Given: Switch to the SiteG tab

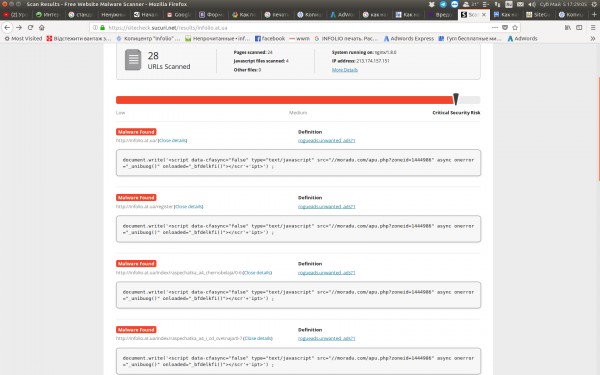Looking at the screenshot, I should [x=539, y=15].
